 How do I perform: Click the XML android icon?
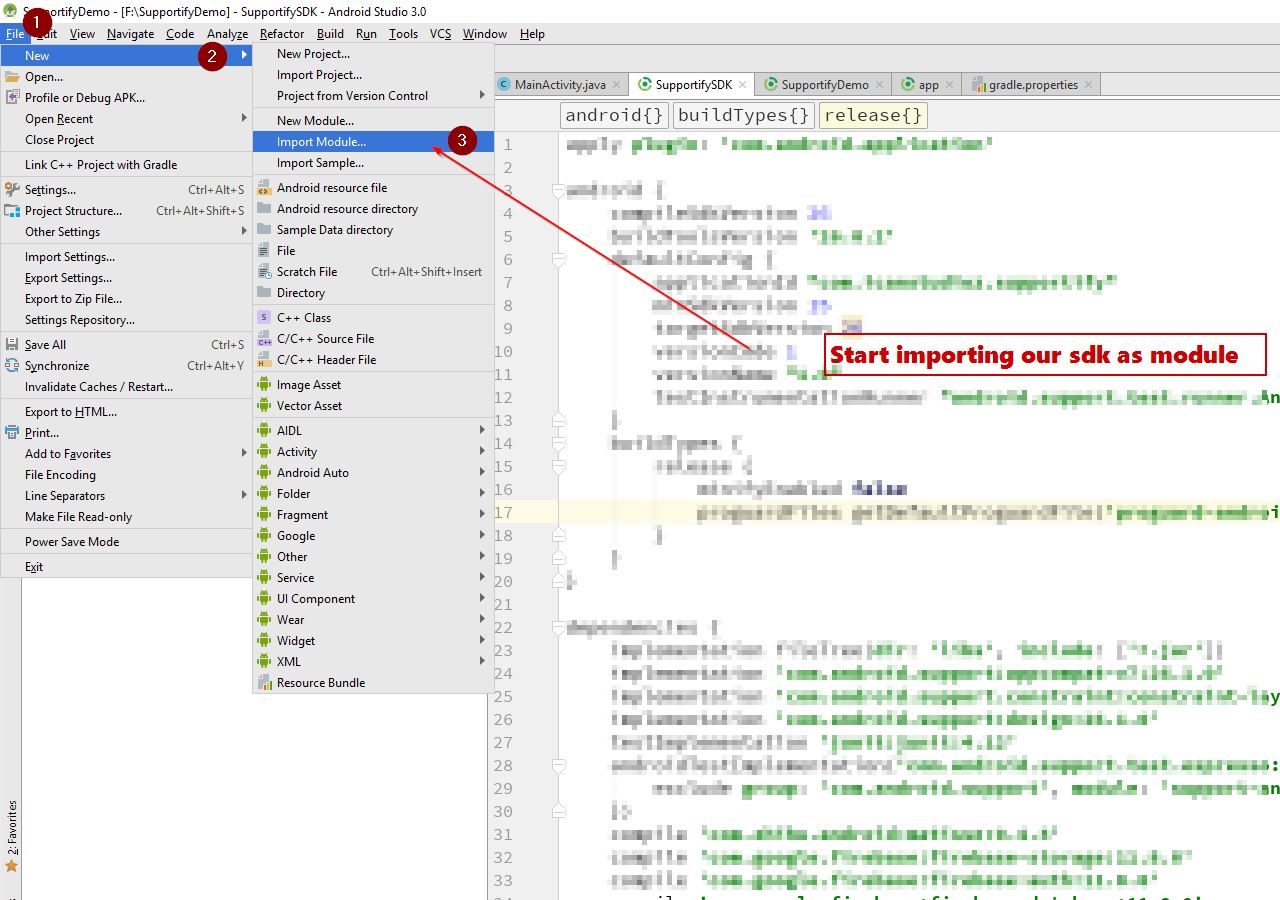point(264,662)
